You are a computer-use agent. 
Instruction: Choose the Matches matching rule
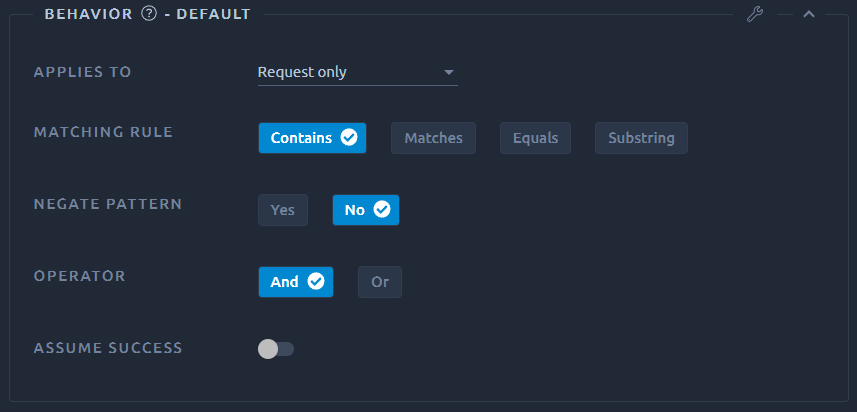(433, 138)
